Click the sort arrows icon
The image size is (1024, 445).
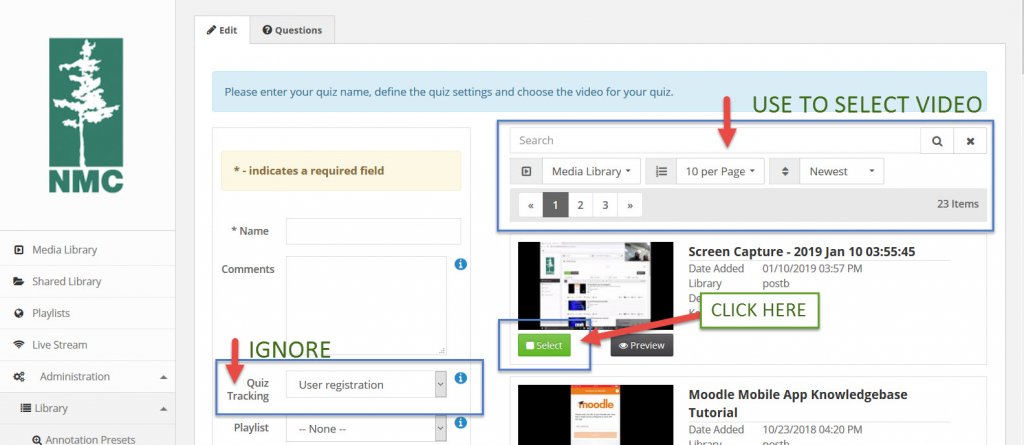[784, 172]
